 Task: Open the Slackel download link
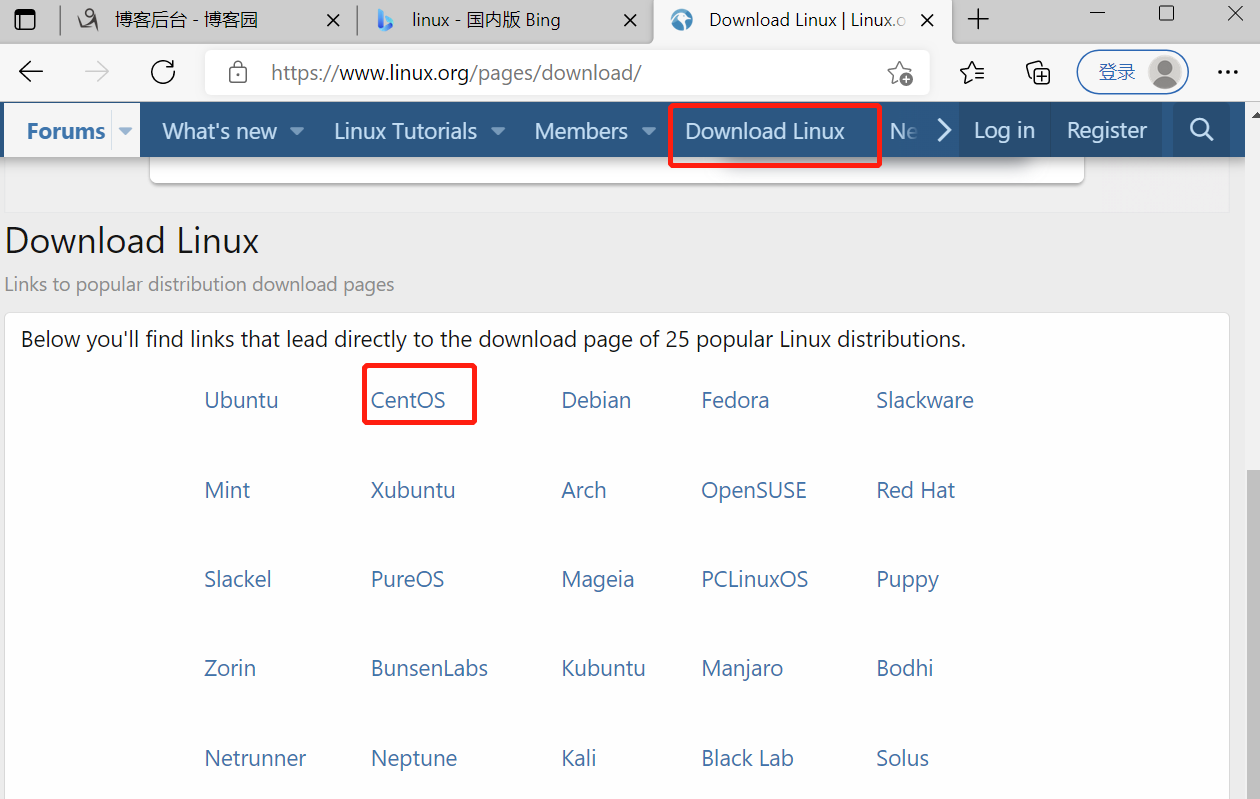tap(238, 579)
